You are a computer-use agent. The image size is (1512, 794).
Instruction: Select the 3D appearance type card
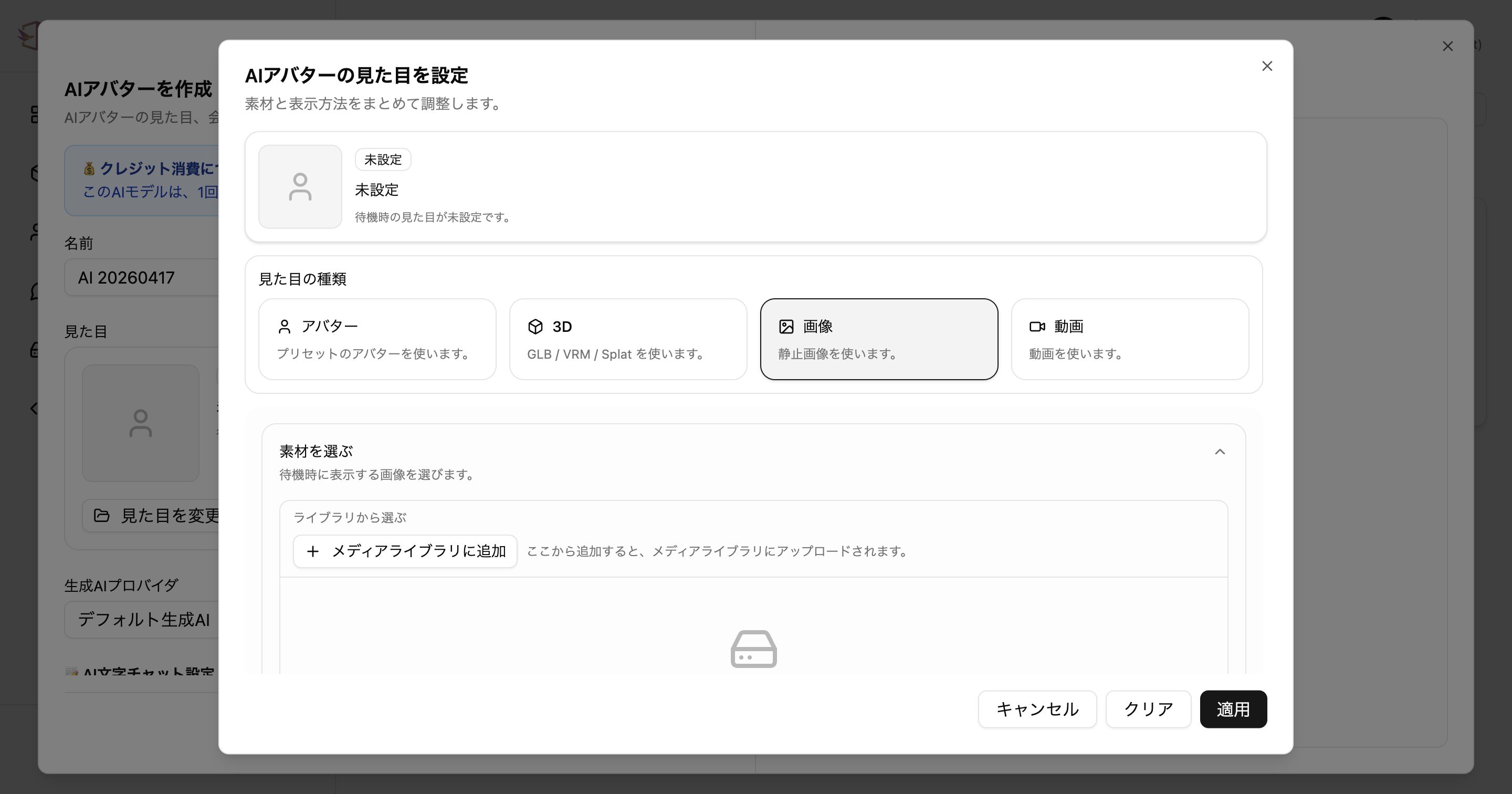point(628,339)
